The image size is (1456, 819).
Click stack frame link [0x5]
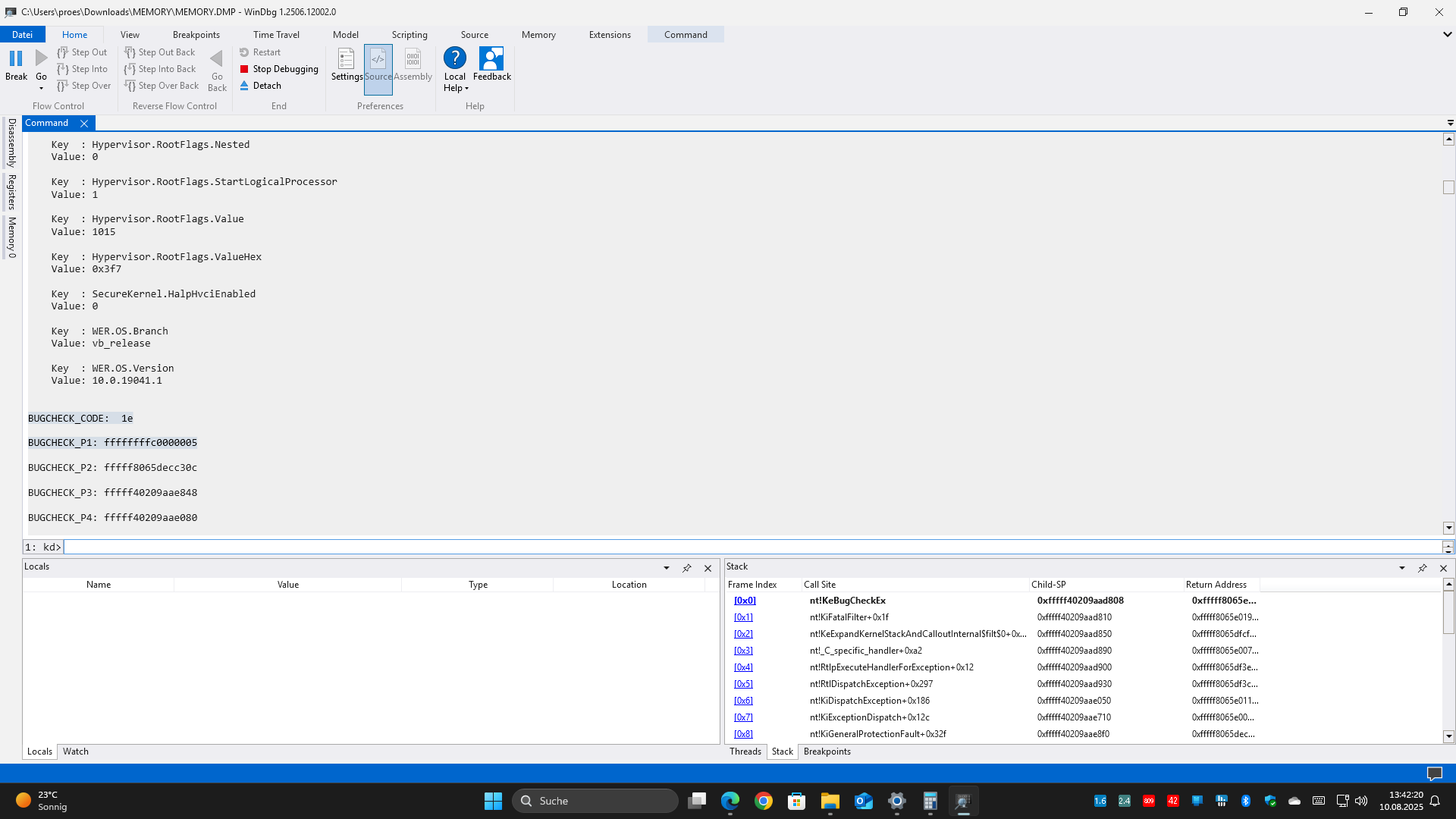click(743, 684)
